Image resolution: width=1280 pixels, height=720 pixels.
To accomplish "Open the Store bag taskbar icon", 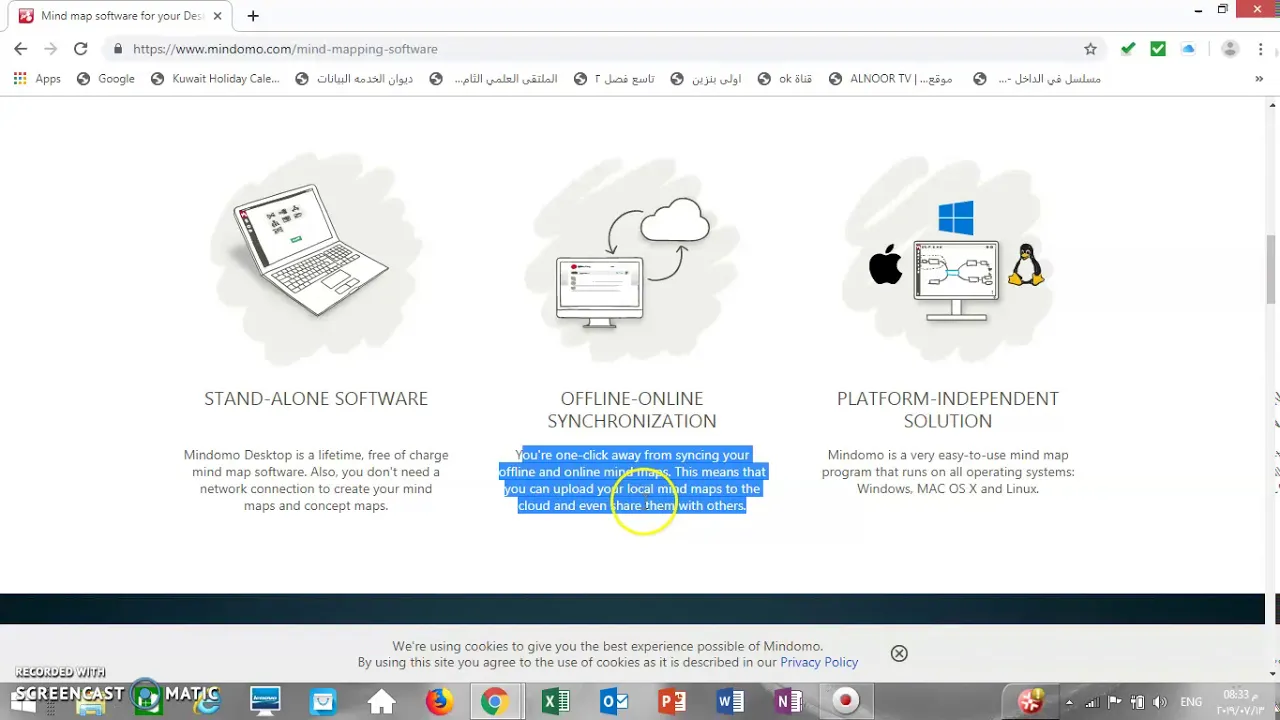I will tap(323, 701).
